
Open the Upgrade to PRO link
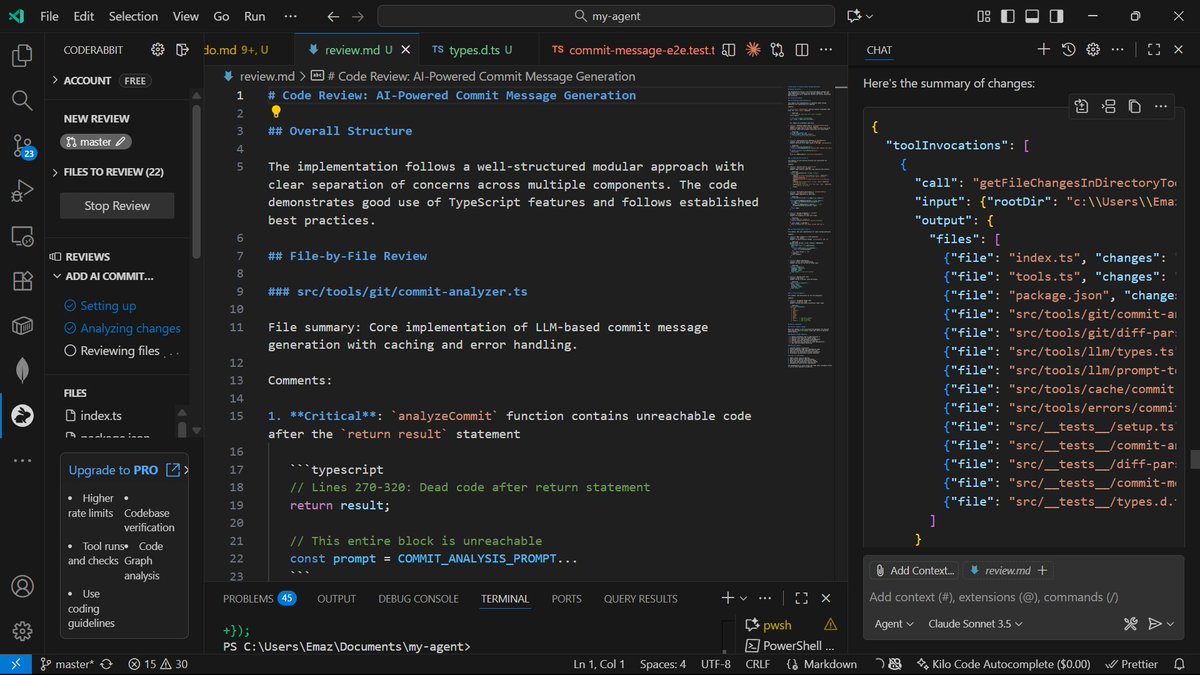[x=111, y=470]
